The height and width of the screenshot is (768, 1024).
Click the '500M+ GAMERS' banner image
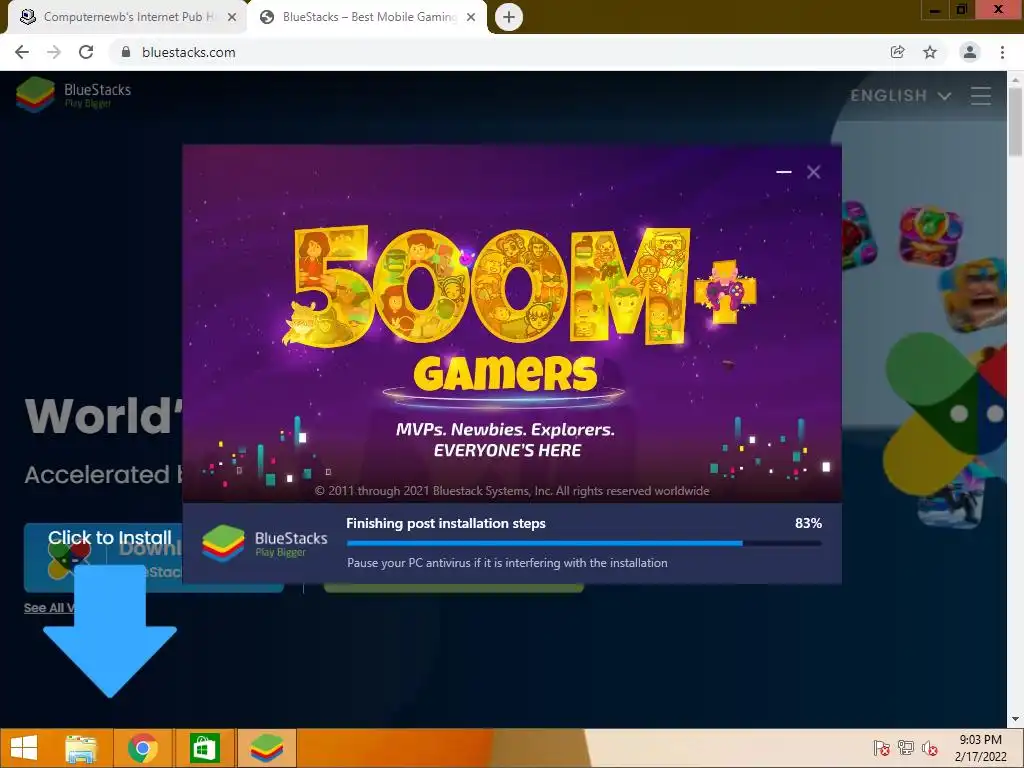click(x=512, y=323)
